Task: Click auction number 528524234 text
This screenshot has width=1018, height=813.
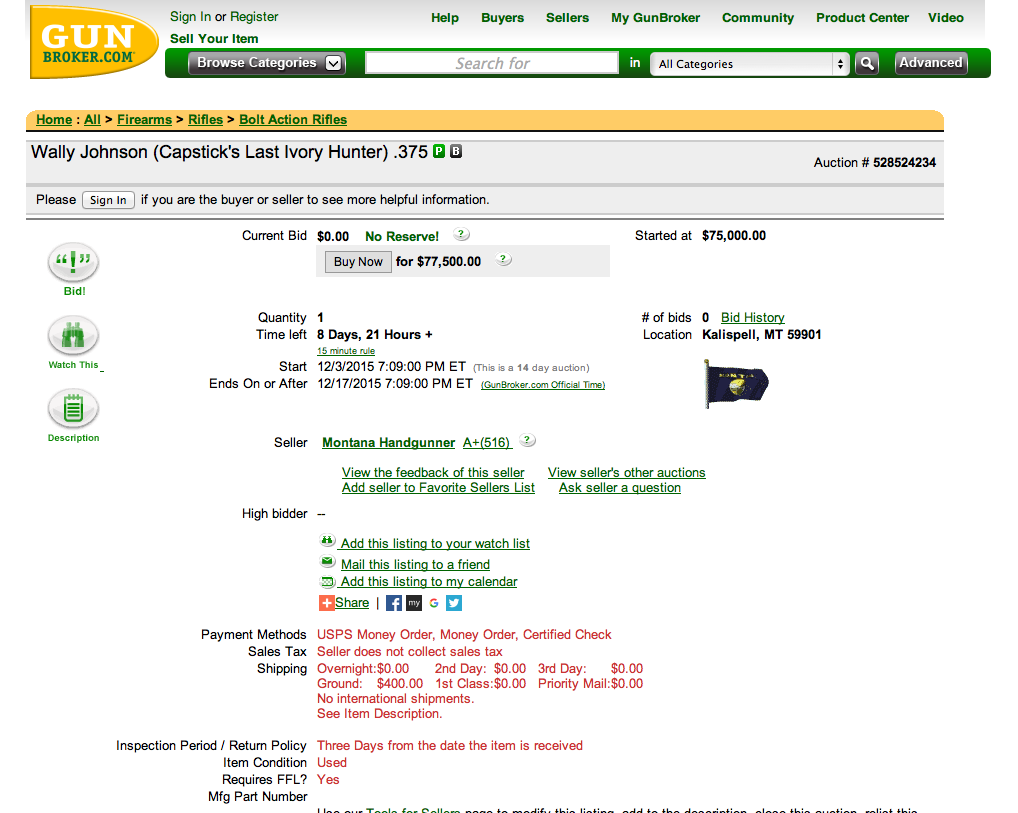Action: point(904,162)
